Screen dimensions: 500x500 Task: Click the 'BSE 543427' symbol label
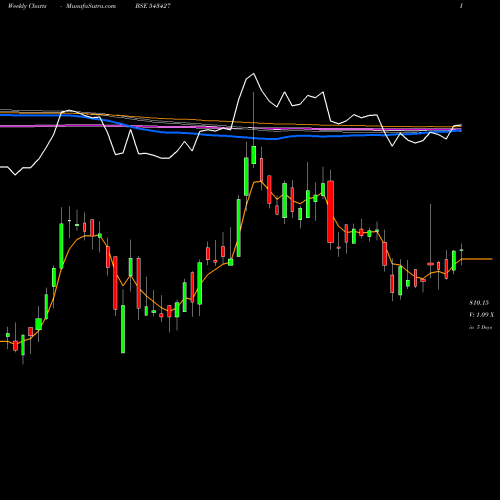153,6
